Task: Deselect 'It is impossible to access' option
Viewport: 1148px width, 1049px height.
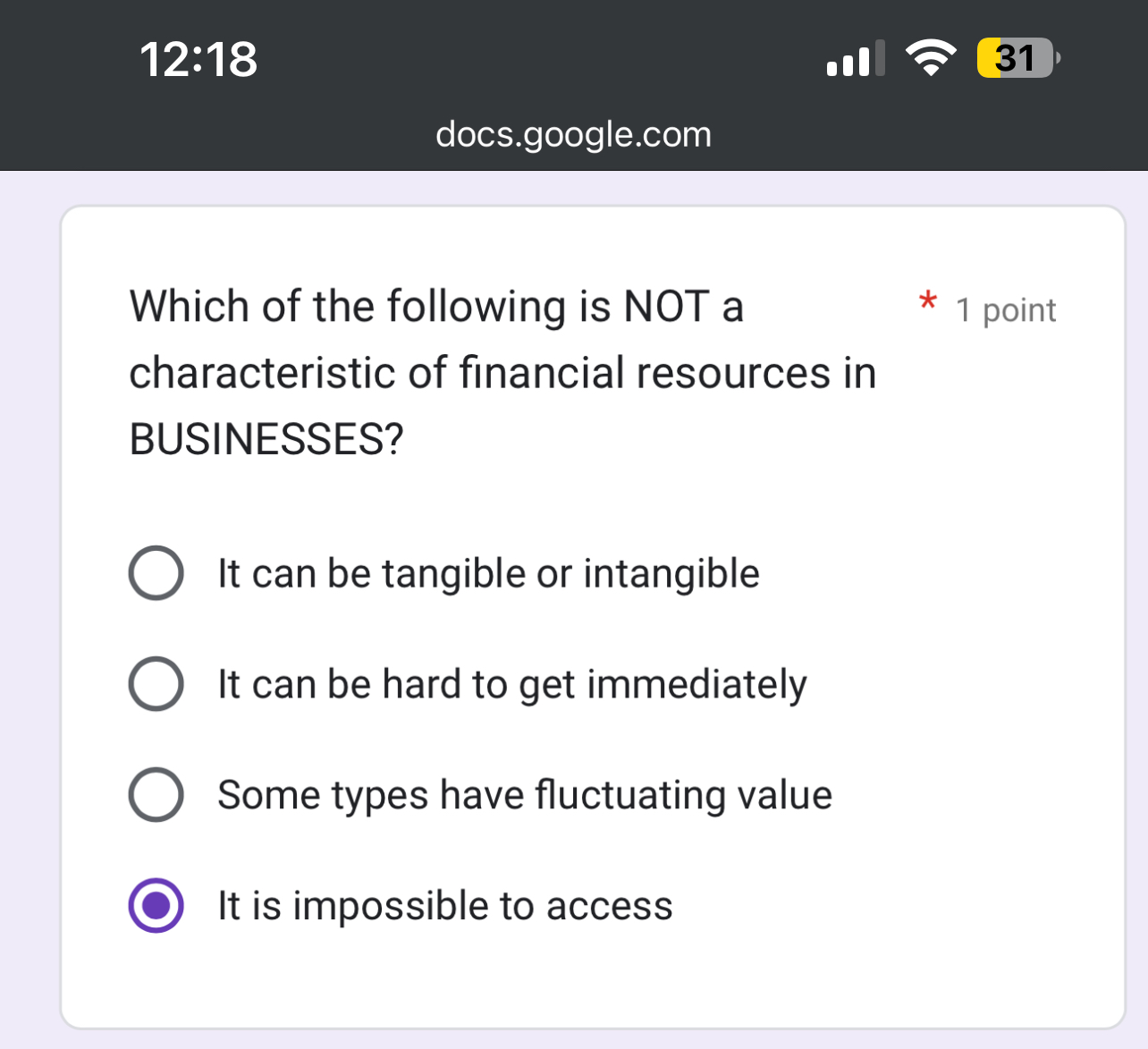Action: (x=156, y=905)
